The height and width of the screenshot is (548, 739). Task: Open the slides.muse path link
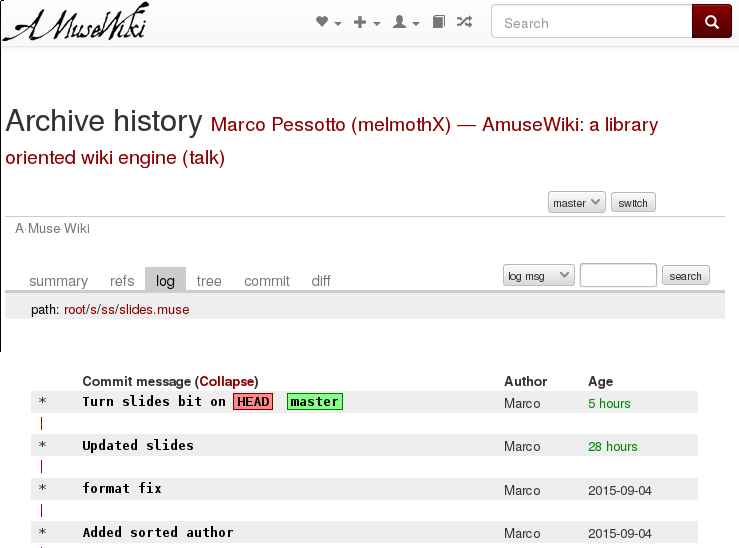[154, 310]
